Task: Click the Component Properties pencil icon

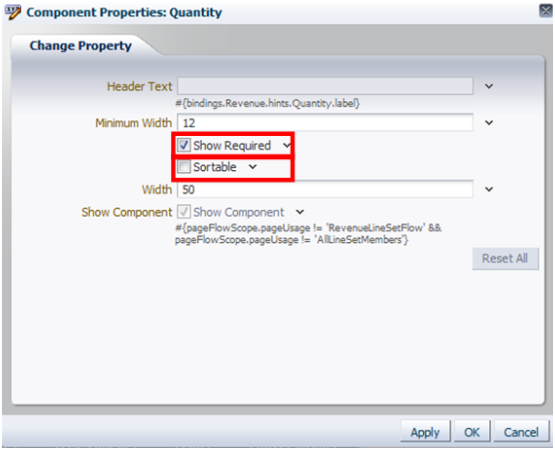Action: [x=13, y=12]
